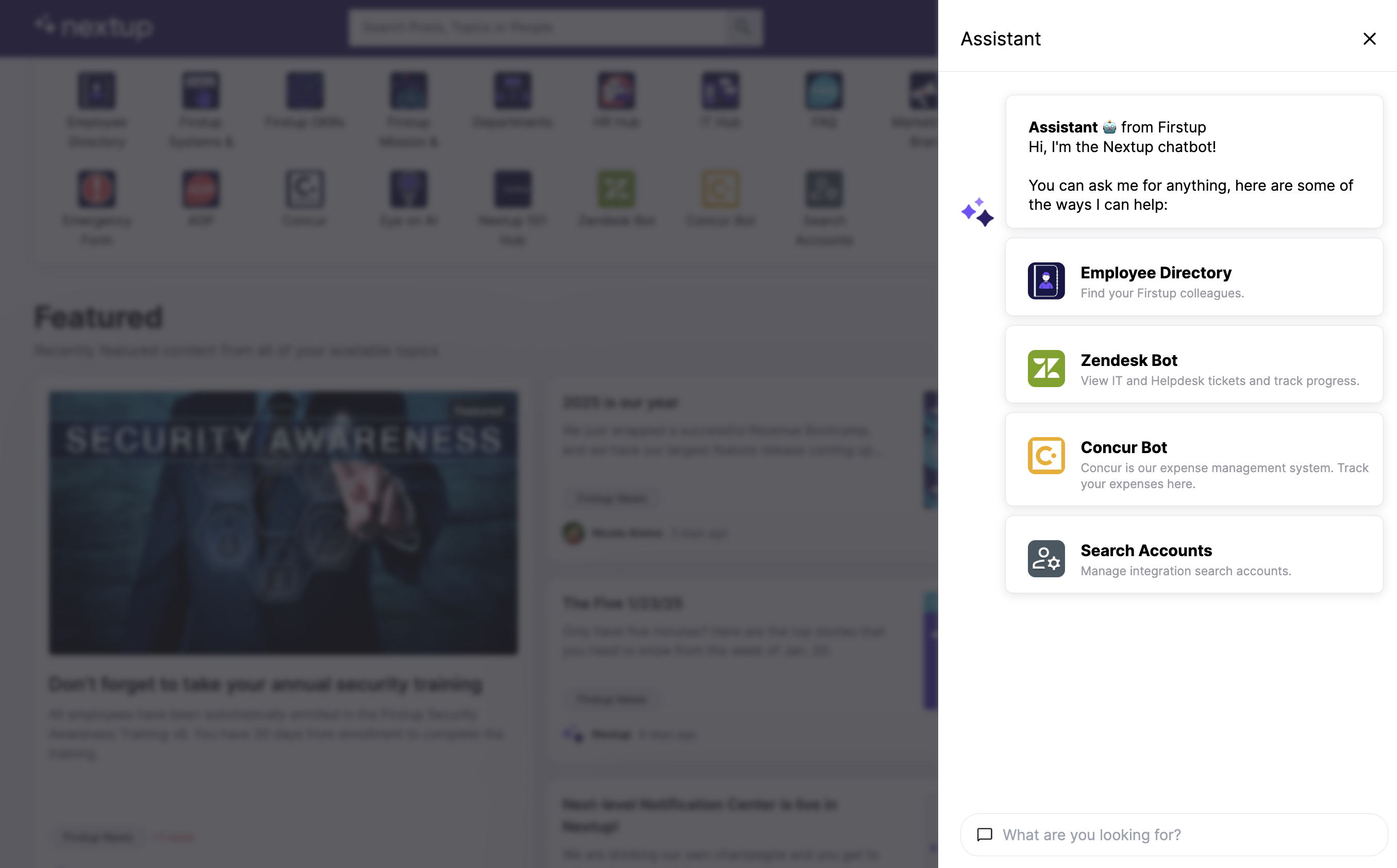Open blurred Search Accounts shortcut in grid

tap(824, 189)
